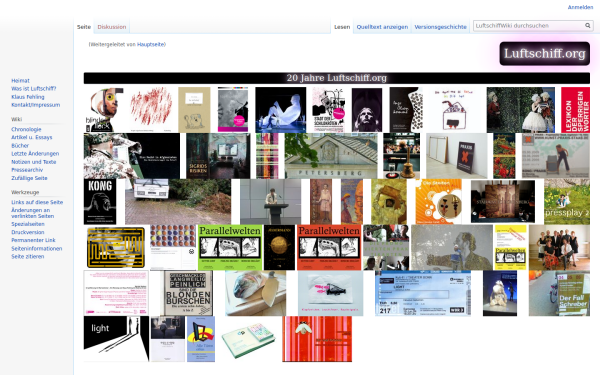Open Links auf diese Seite
Screen dimensions: 600x375
click(x=37, y=202)
